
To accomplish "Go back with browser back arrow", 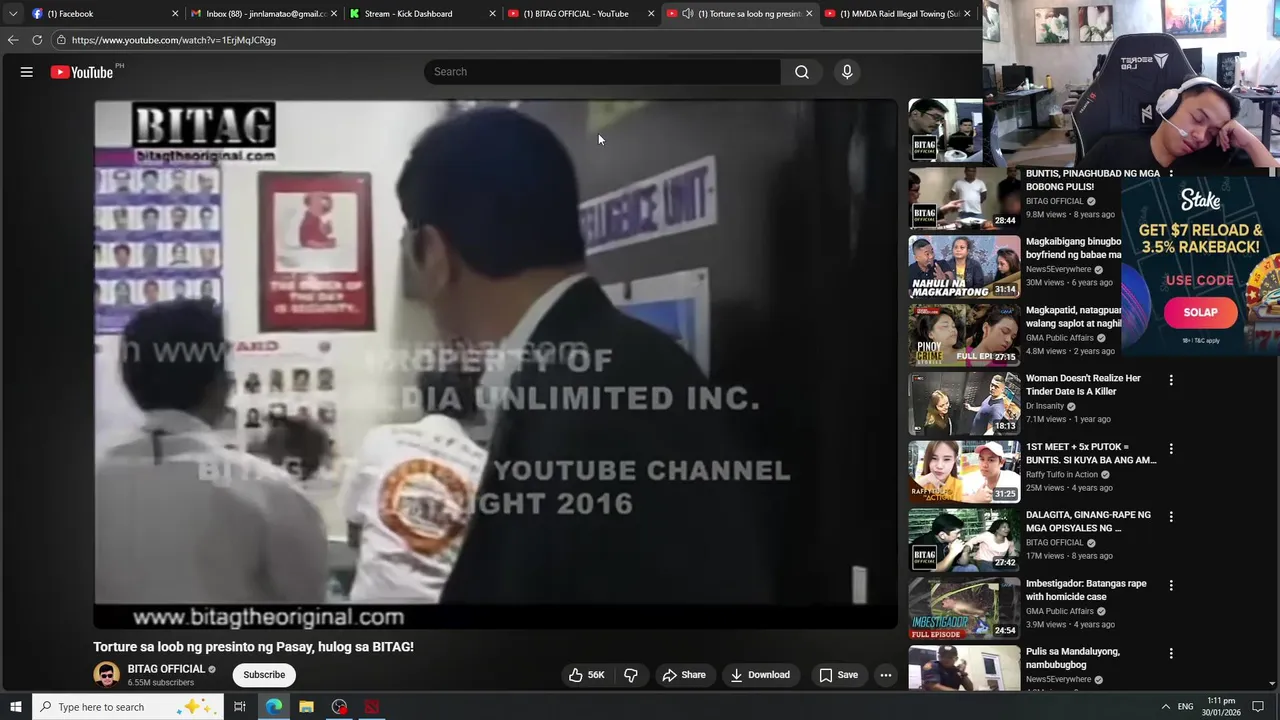I will pyautogui.click(x=12, y=40).
